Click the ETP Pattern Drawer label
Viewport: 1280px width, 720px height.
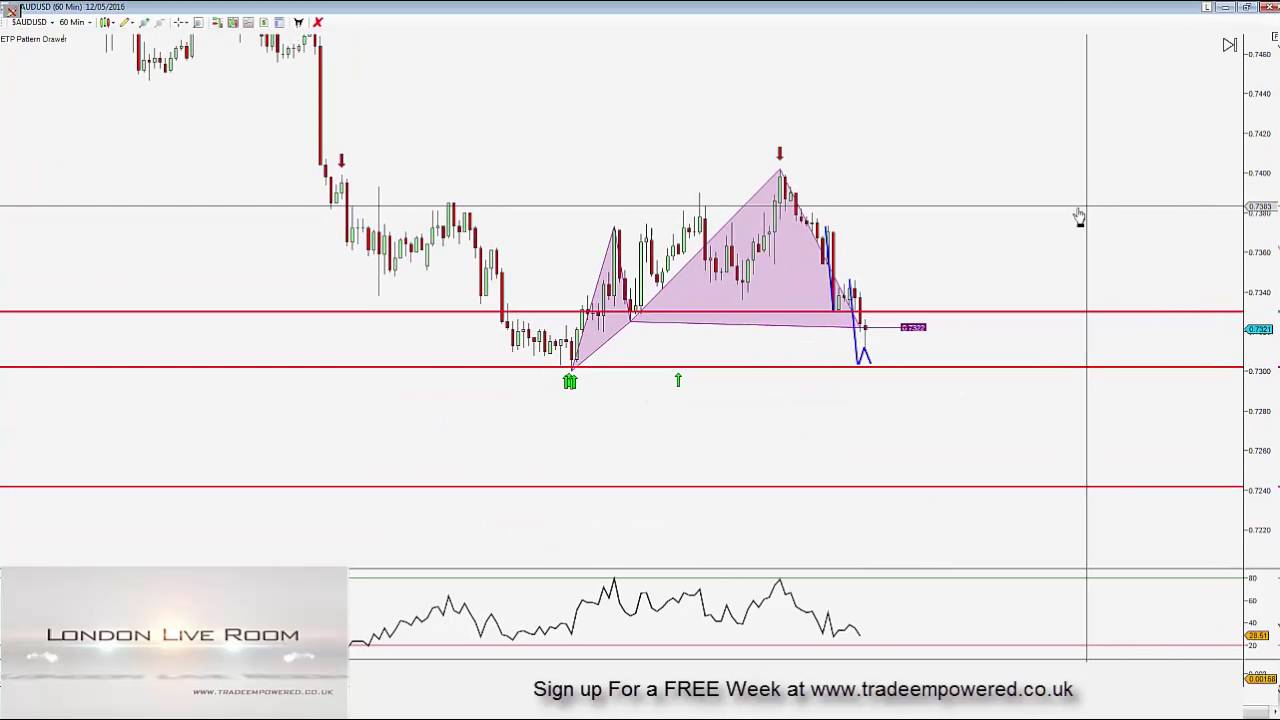pyautogui.click(x=34, y=39)
